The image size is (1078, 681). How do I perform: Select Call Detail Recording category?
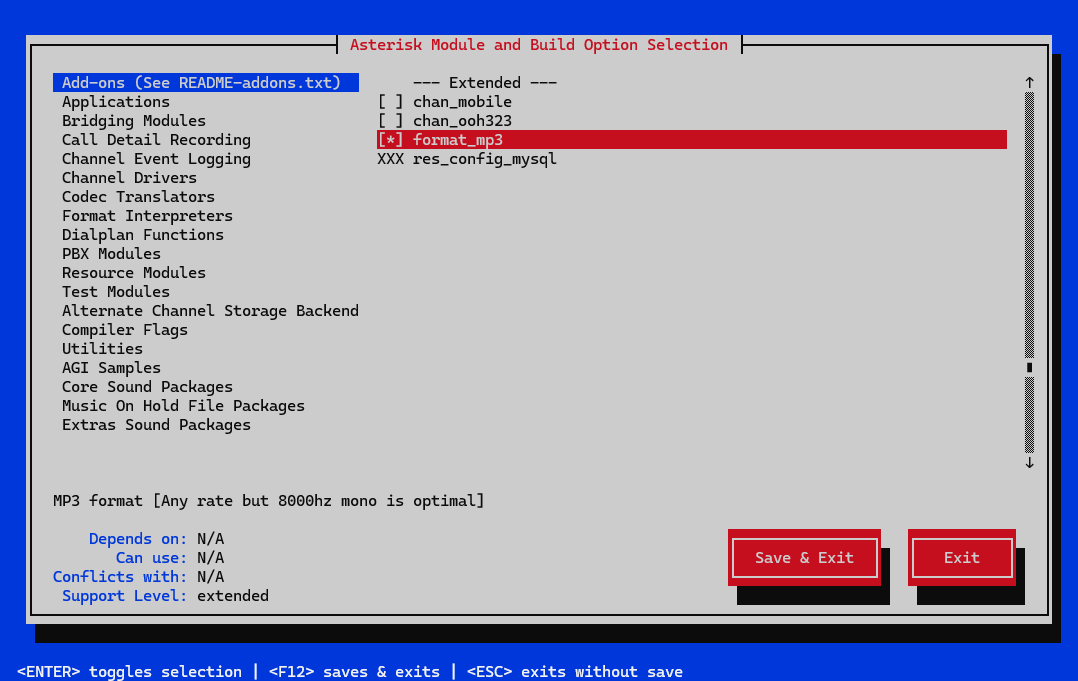pos(156,140)
